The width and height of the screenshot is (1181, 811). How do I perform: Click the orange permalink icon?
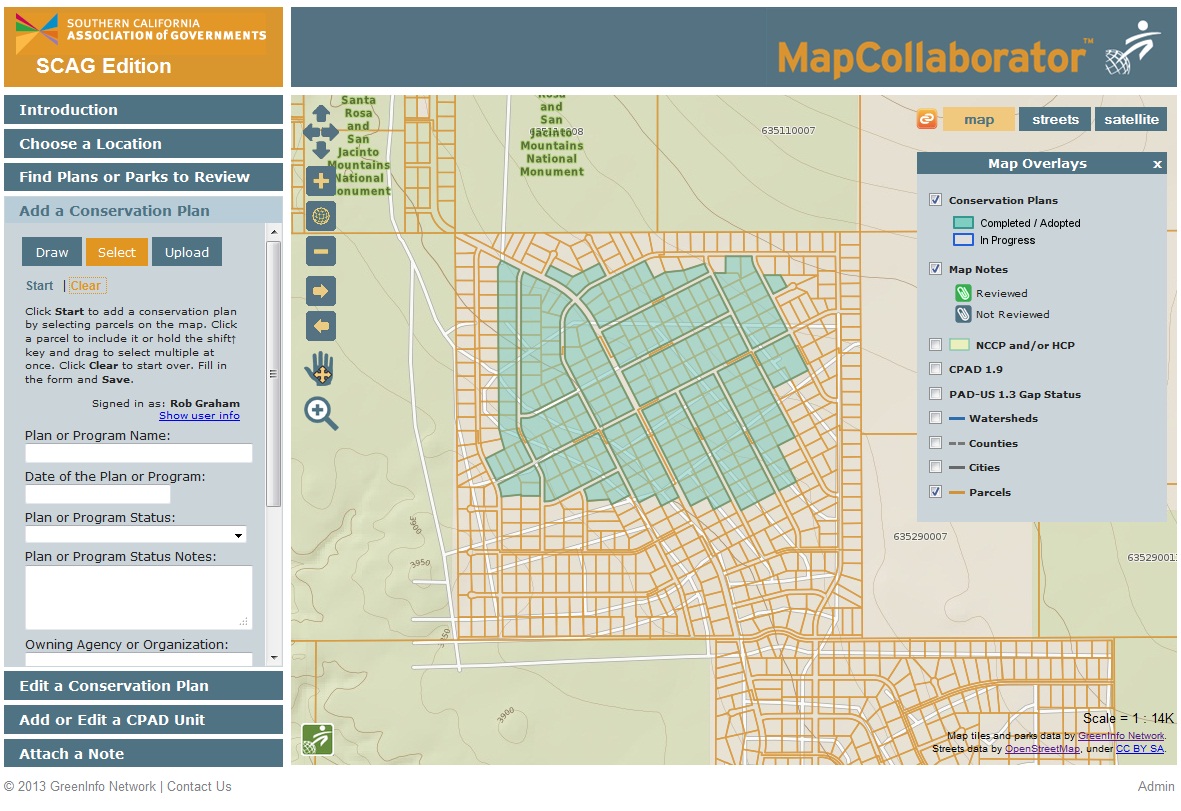[927, 119]
